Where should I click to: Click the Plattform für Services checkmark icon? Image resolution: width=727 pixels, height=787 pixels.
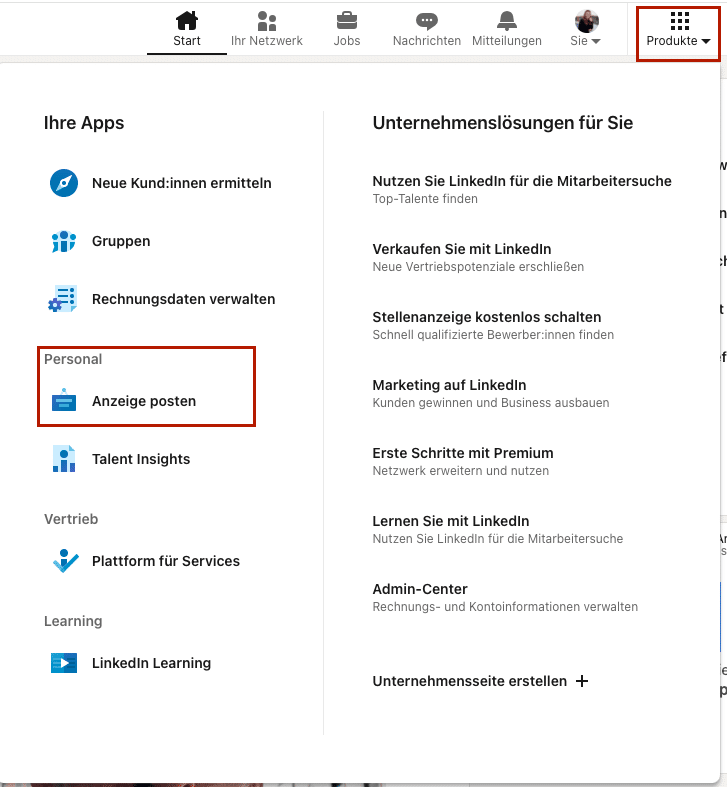[65, 561]
